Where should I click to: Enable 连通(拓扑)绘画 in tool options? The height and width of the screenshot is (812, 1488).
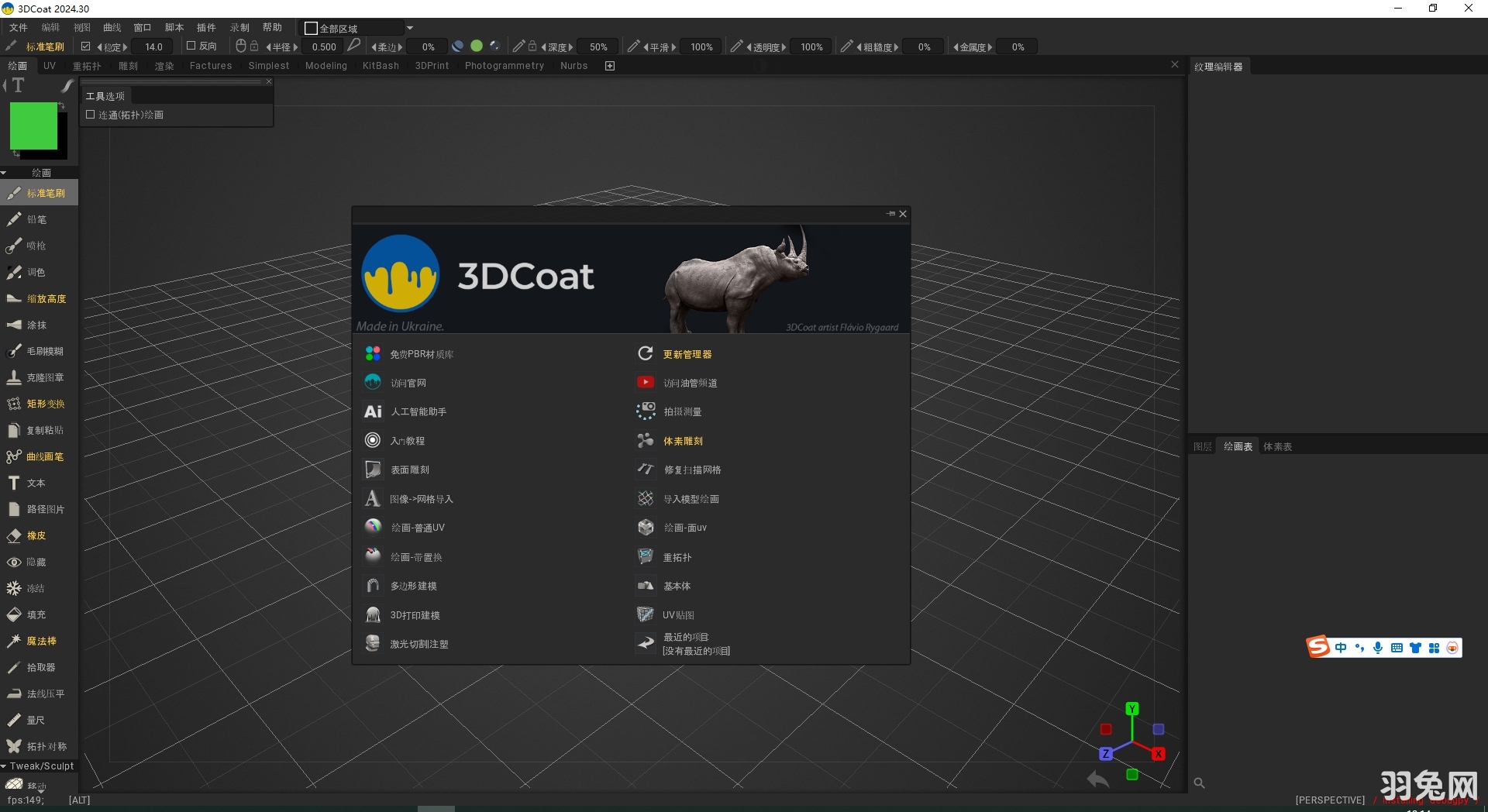click(x=91, y=115)
